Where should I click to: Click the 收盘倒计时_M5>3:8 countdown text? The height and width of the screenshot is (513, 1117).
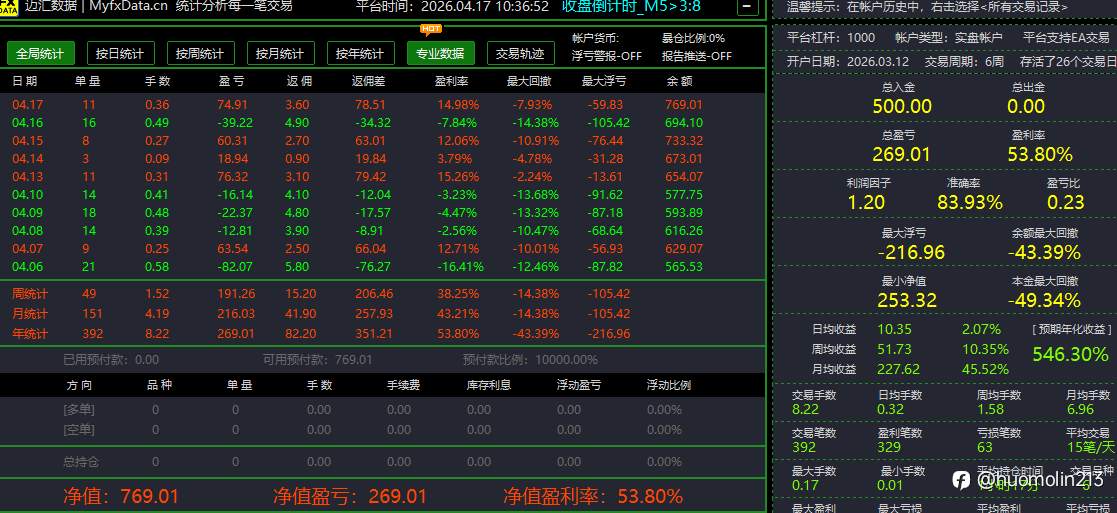[631, 7]
